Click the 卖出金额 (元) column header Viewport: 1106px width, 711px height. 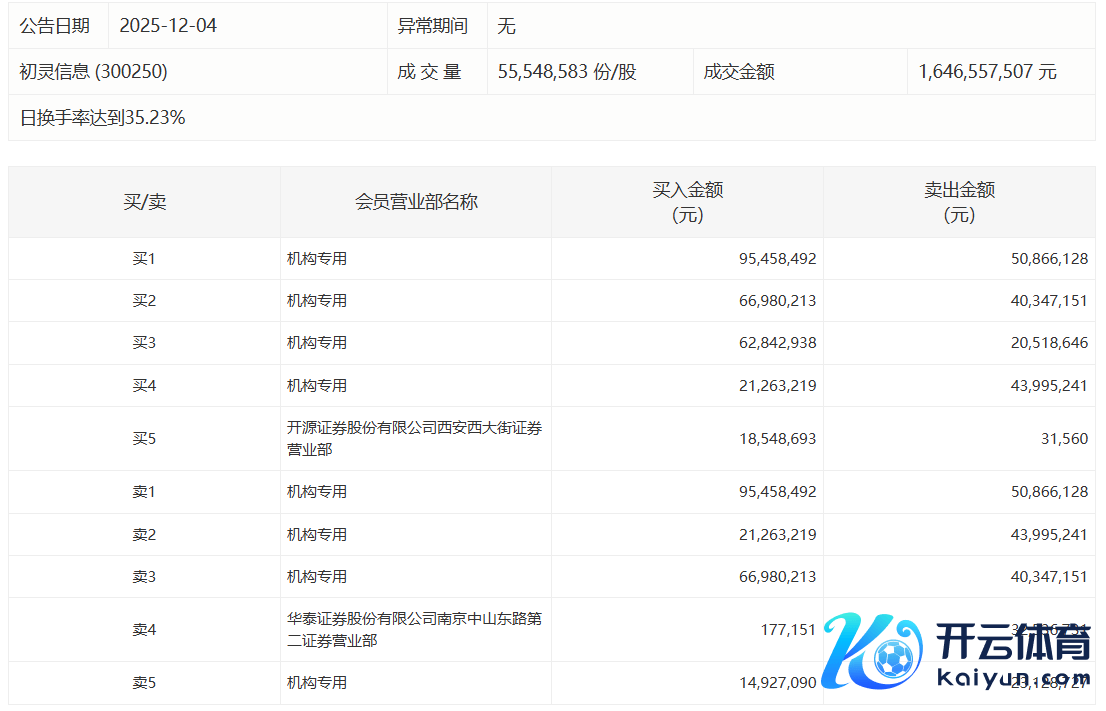[x=958, y=202]
